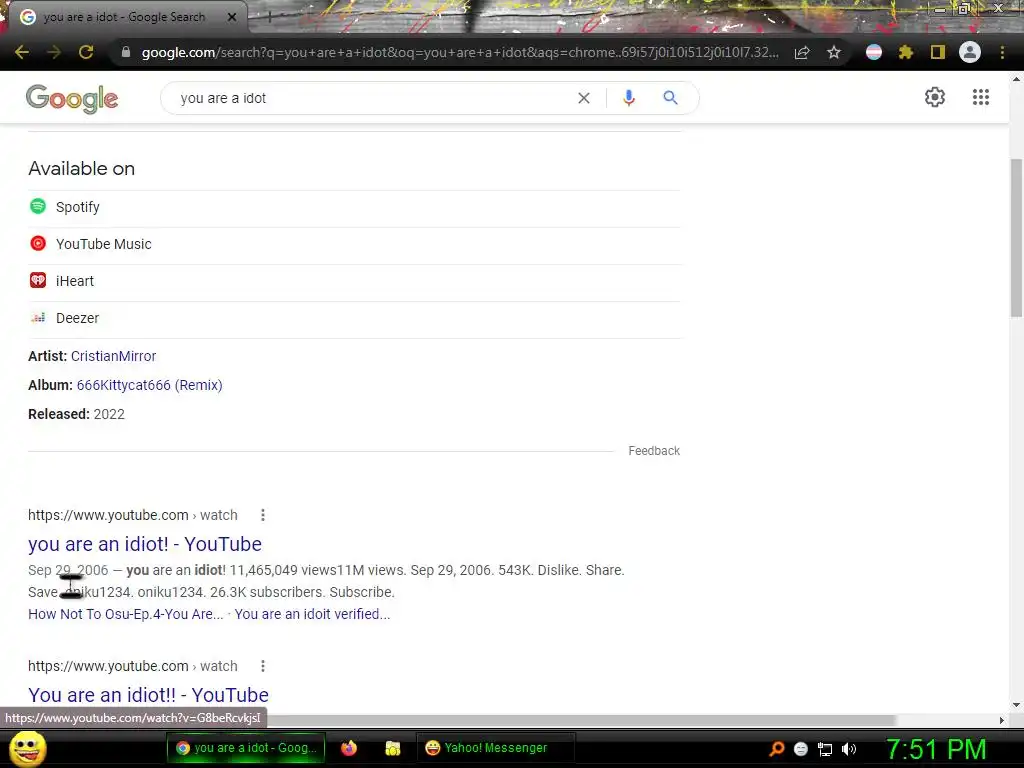Click the Spotify icon
The height and width of the screenshot is (768, 1024).
(38, 206)
